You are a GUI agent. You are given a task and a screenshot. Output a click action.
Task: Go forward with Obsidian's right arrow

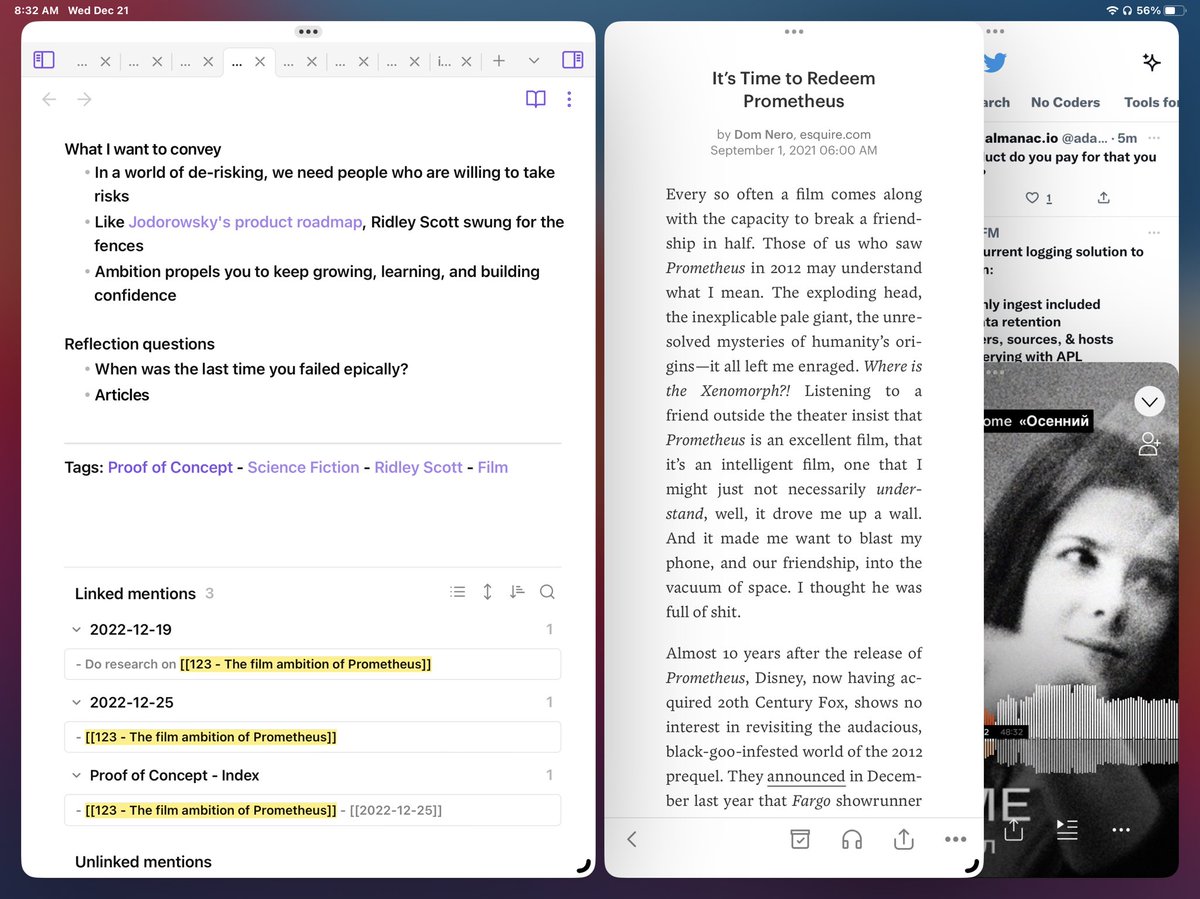[85, 99]
